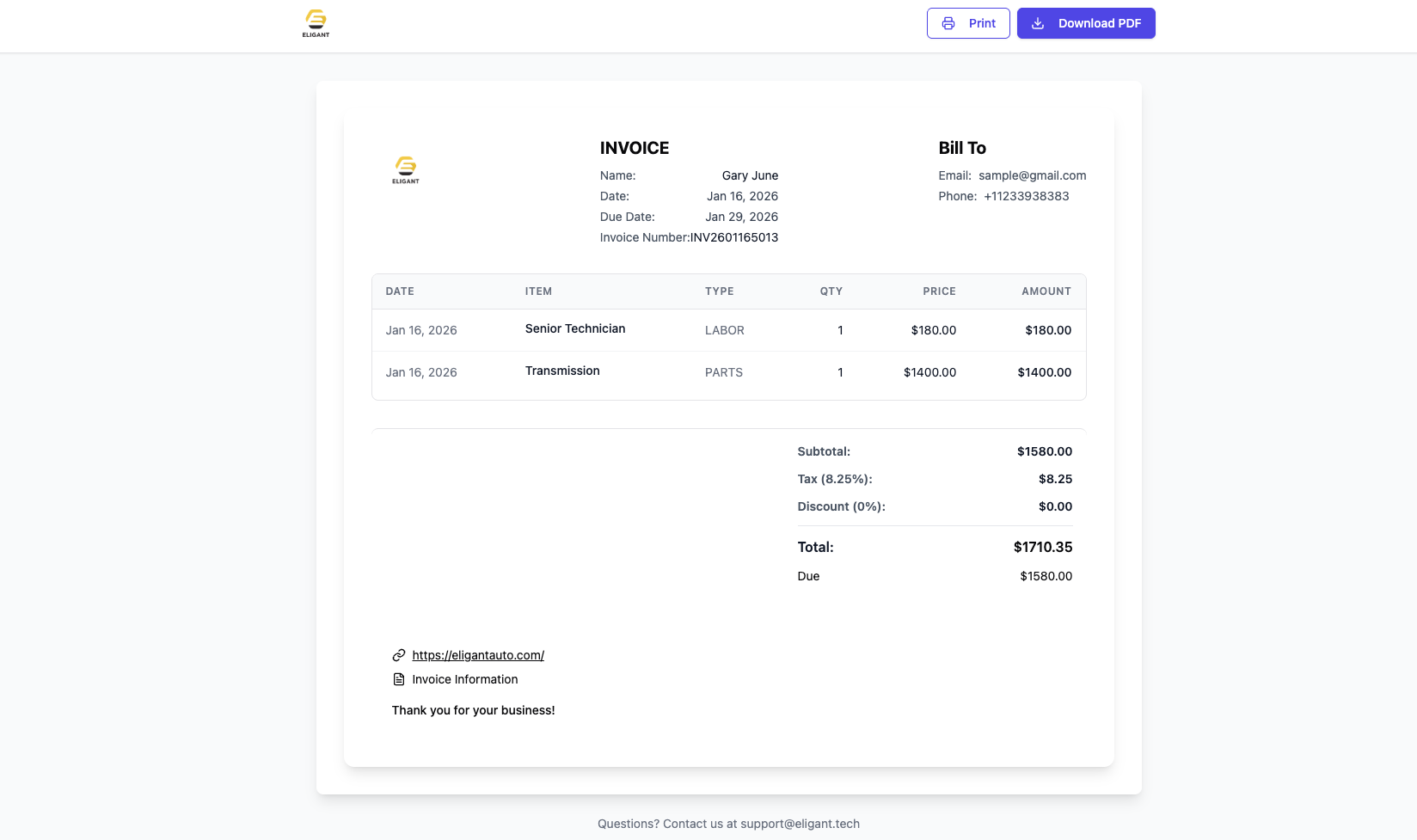Open the eligantauto.com website link

click(478, 655)
